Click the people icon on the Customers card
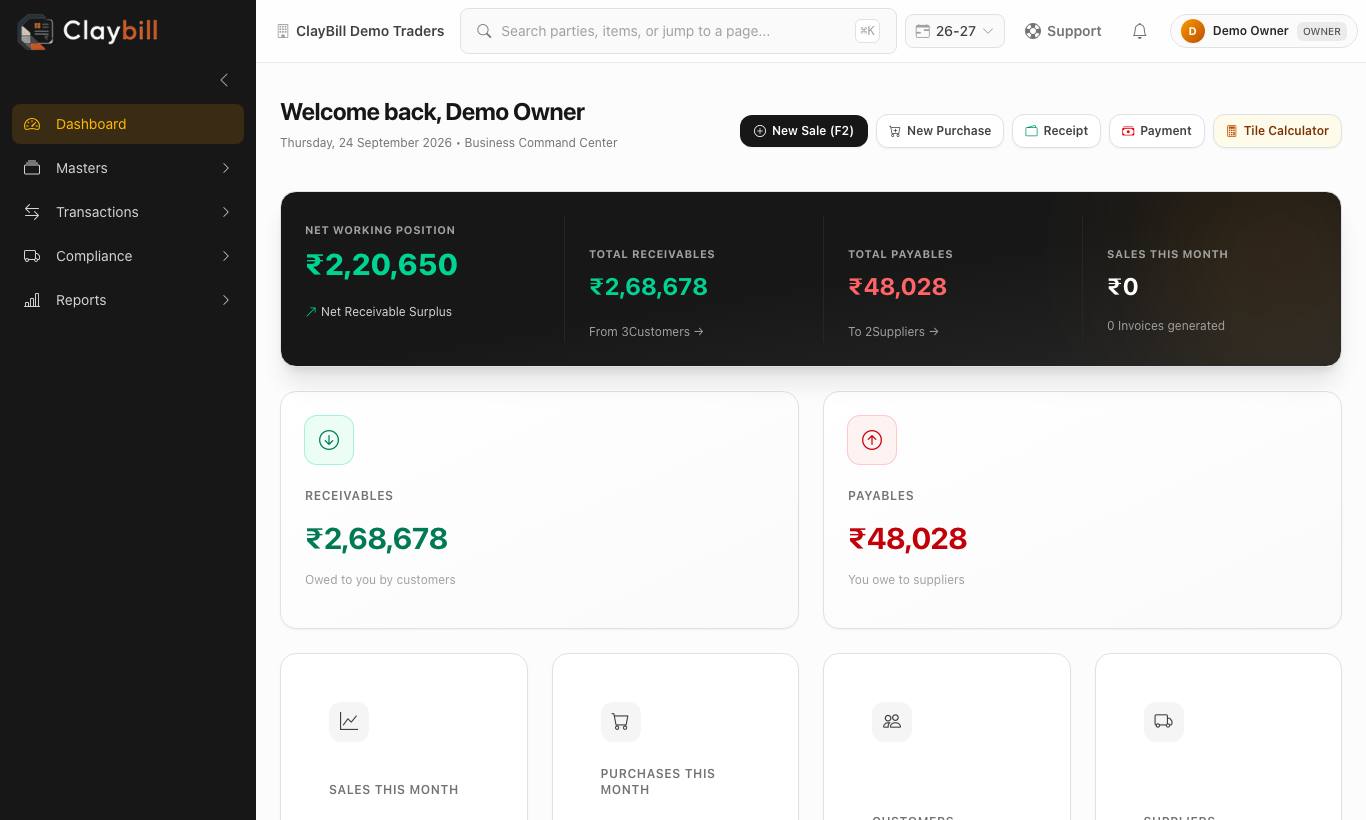This screenshot has height=820, width=1366. tap(892, 721)
